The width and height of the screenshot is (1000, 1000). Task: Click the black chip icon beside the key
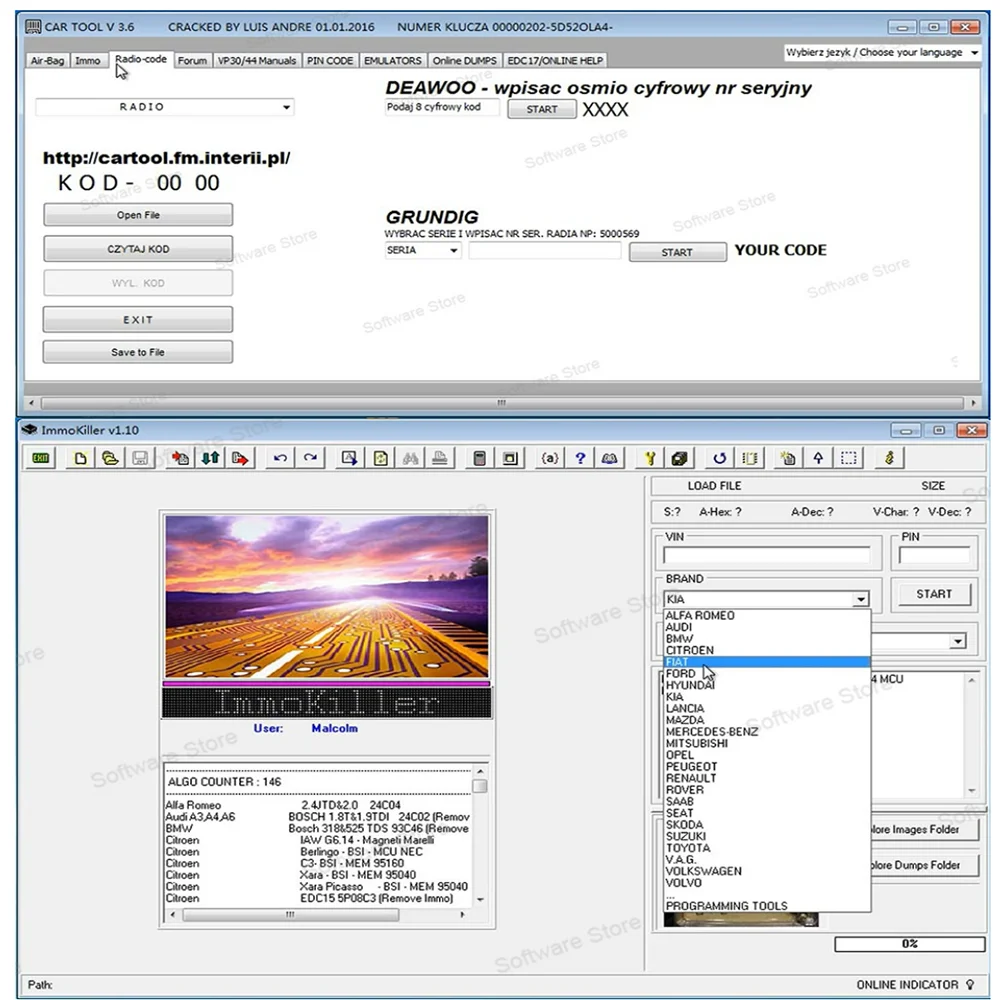point(680,458)
